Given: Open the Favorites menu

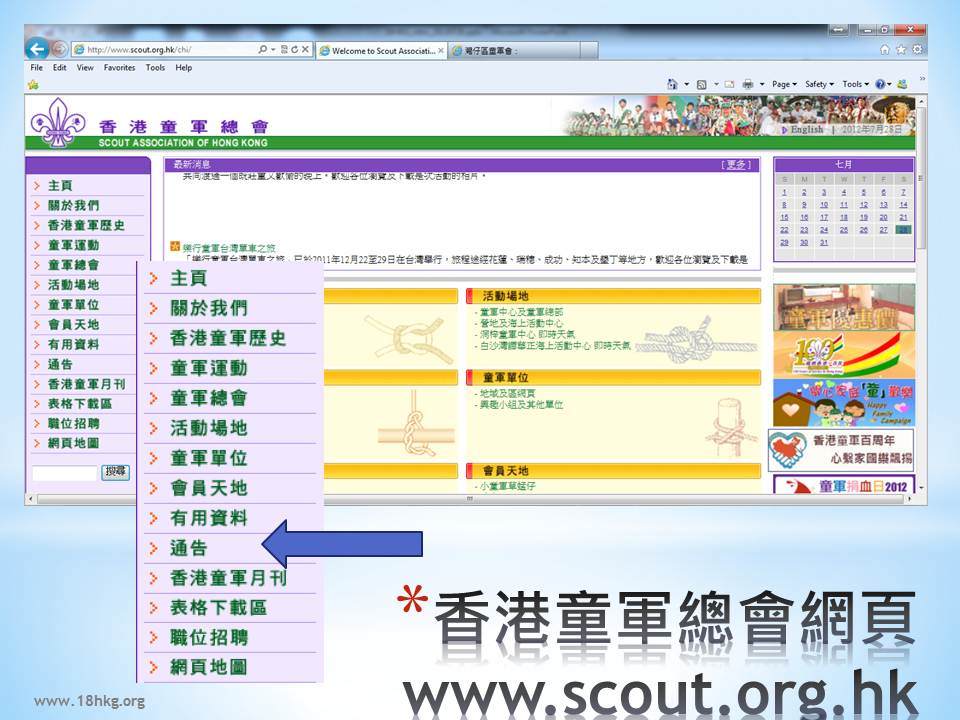Looking at the screenshot, I should (x=119, y=68).
